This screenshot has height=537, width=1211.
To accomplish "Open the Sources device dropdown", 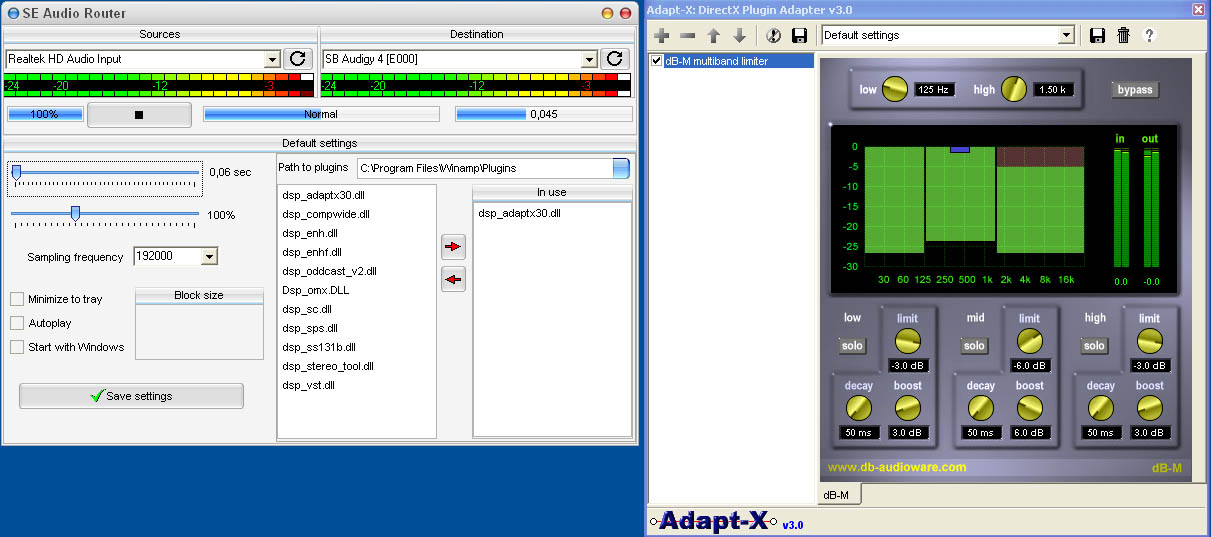I will [x=272, y=59].
